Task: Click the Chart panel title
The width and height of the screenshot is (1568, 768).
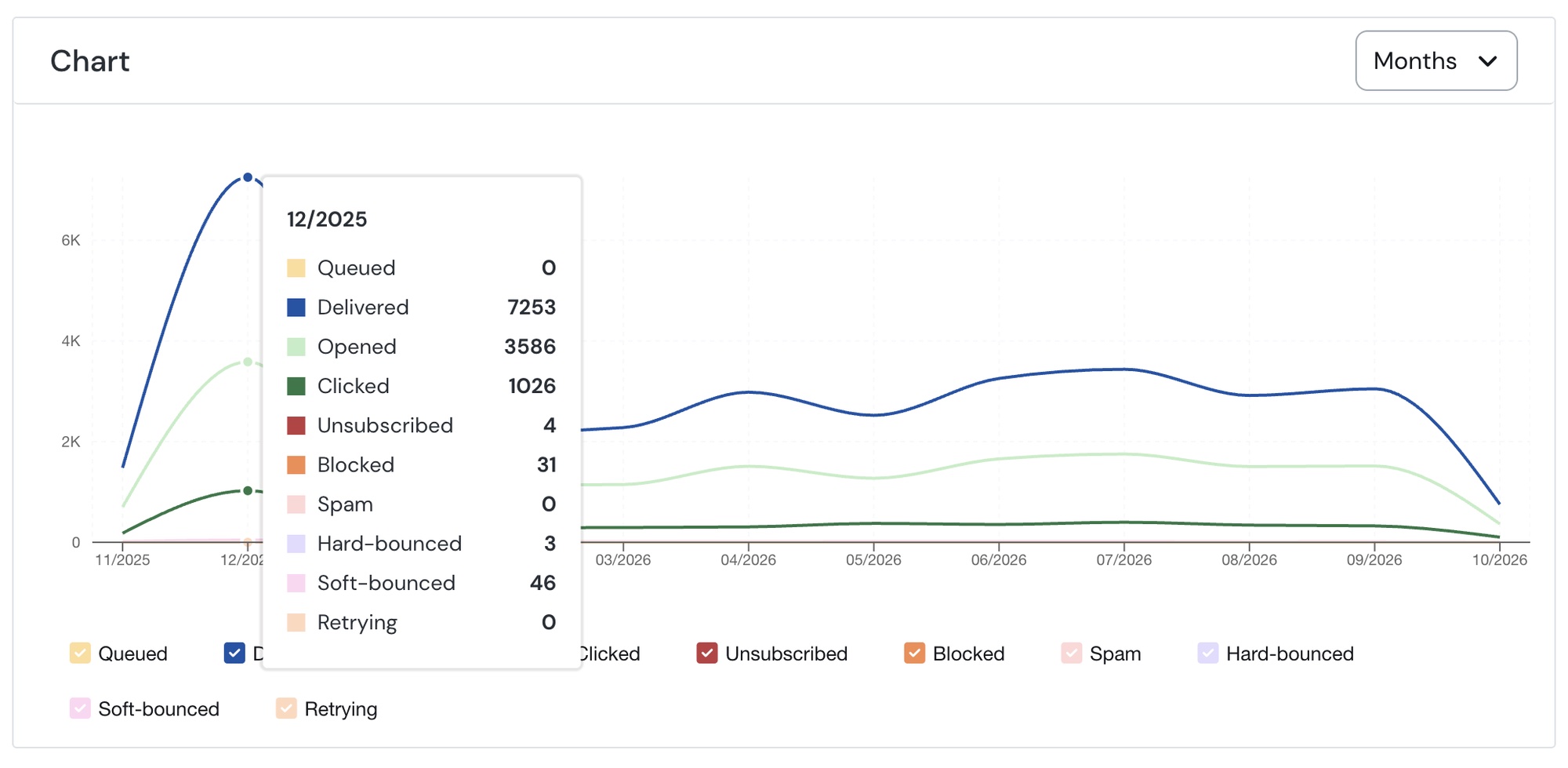Action: click(90, 61)
